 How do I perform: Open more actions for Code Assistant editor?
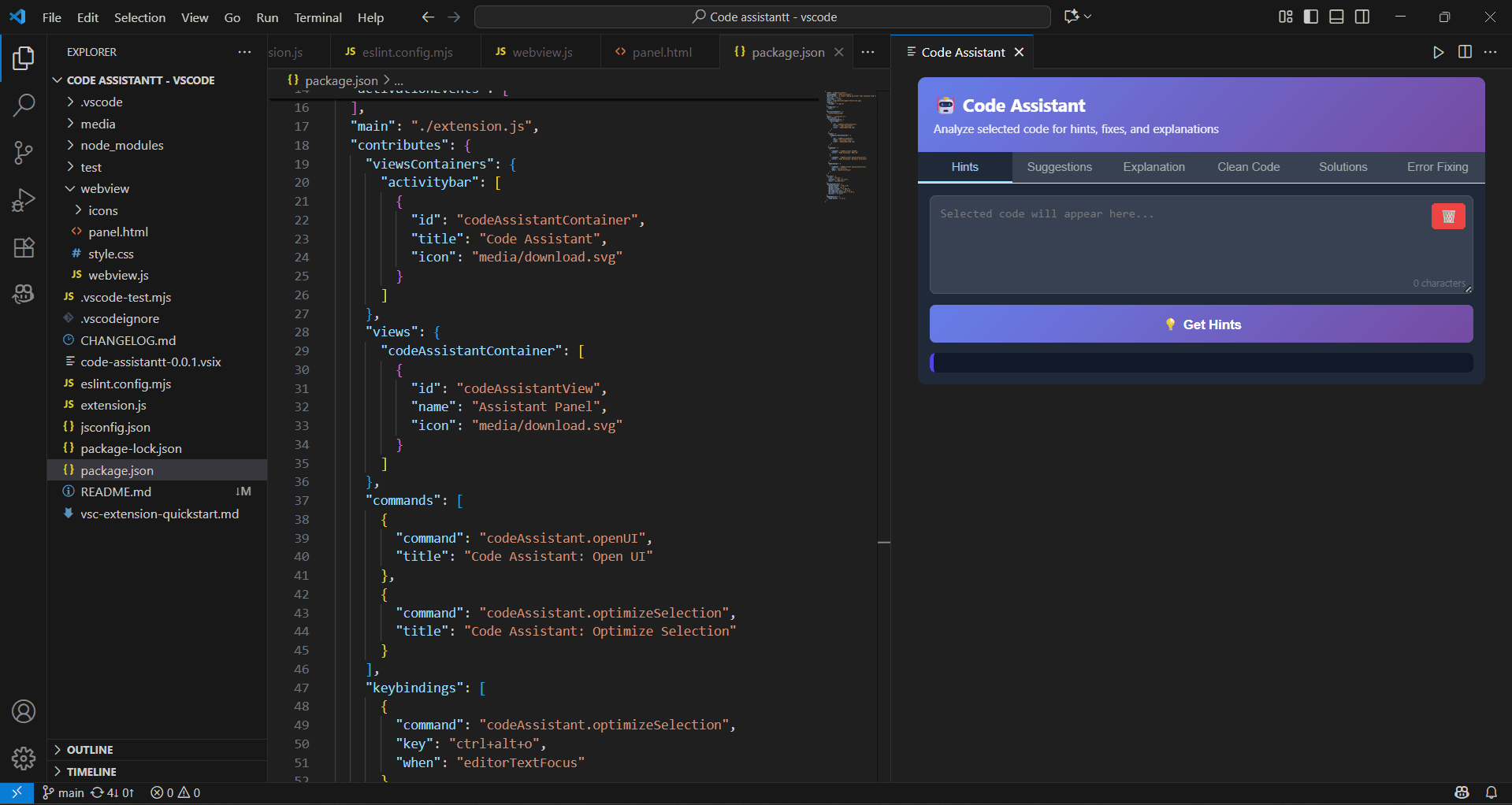click(x=1490, y=52)
